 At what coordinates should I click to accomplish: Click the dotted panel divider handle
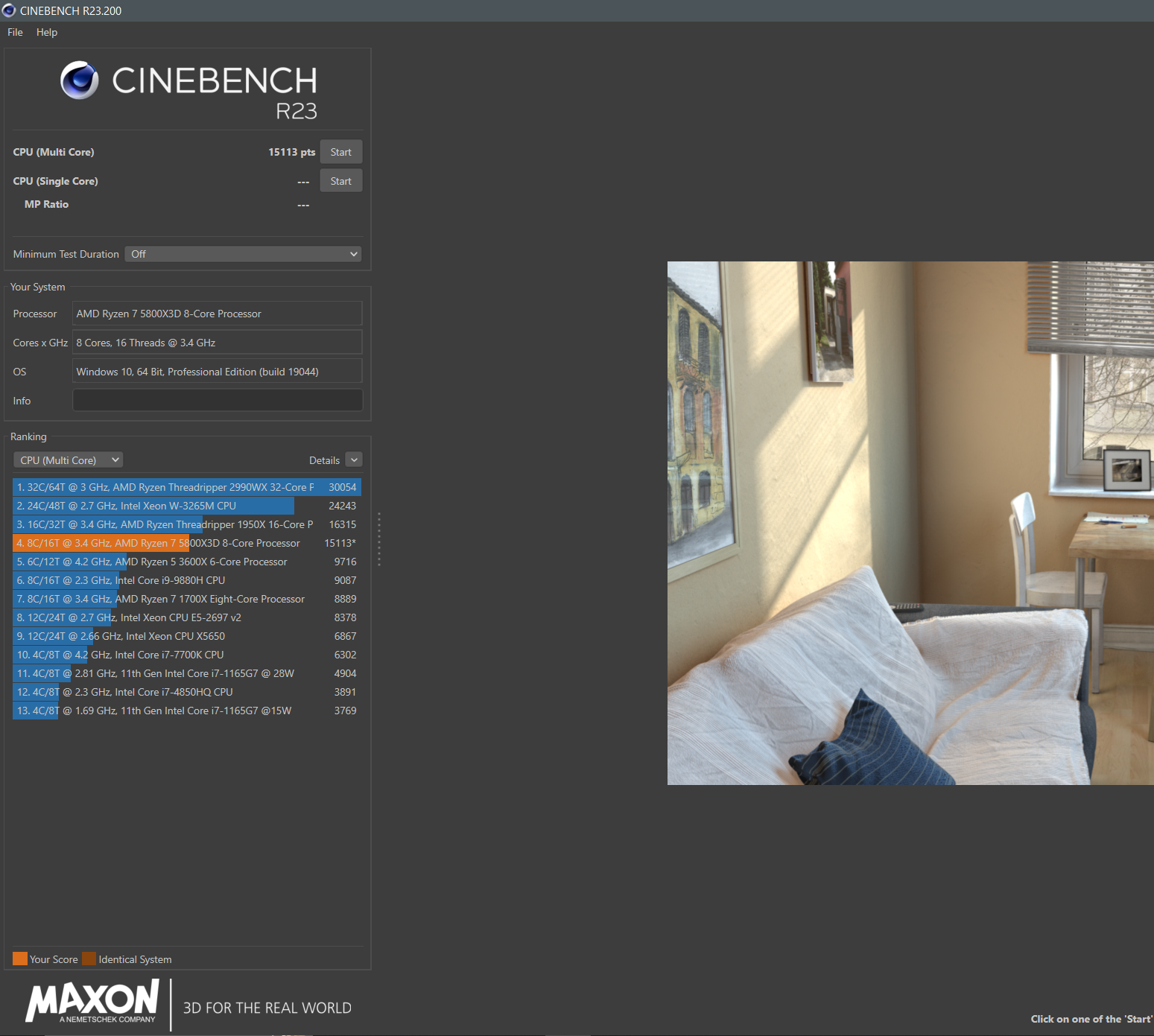[379, 539]
